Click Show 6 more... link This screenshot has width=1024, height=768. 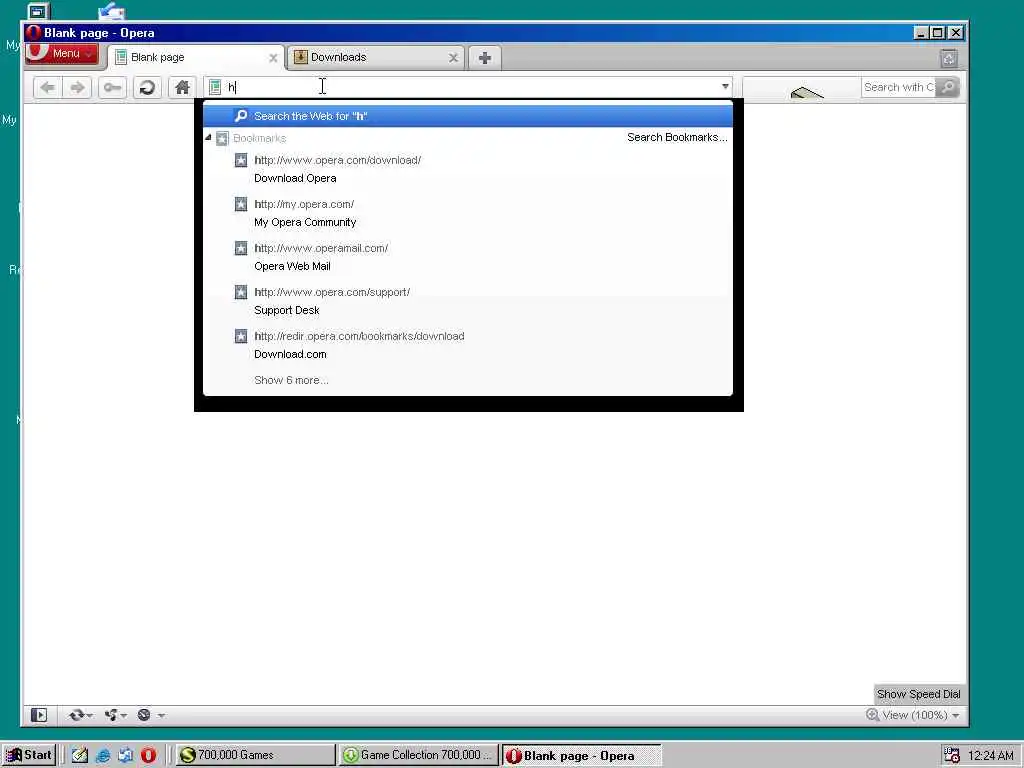(x=291, y=380)
